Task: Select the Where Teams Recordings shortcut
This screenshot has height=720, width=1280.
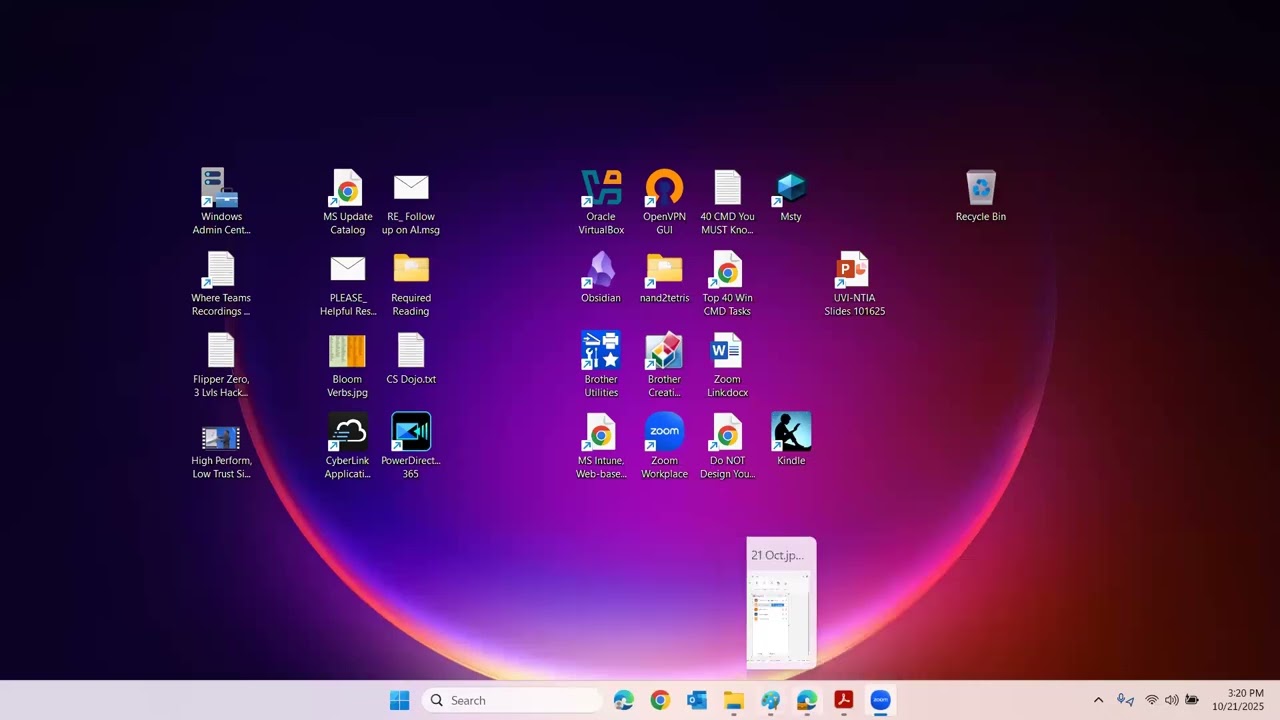Action: (x=221, y=284)
